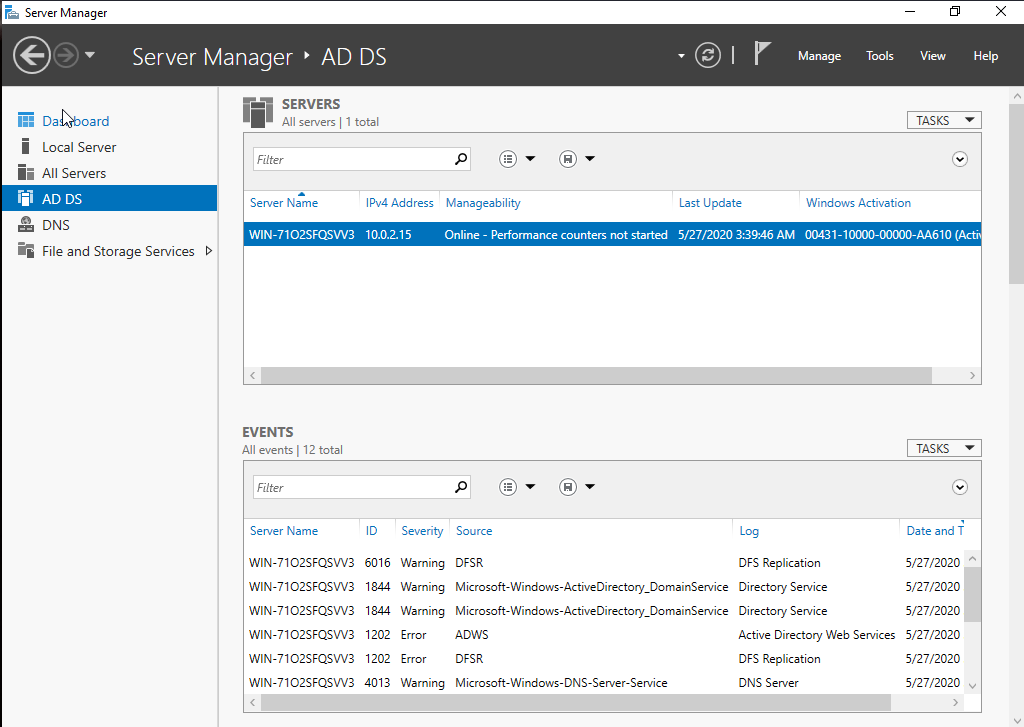Image resolution: width=1024 pixels, height=727 pixels.
Task: Expand File and Storage Services arrow
Action: 208,251
